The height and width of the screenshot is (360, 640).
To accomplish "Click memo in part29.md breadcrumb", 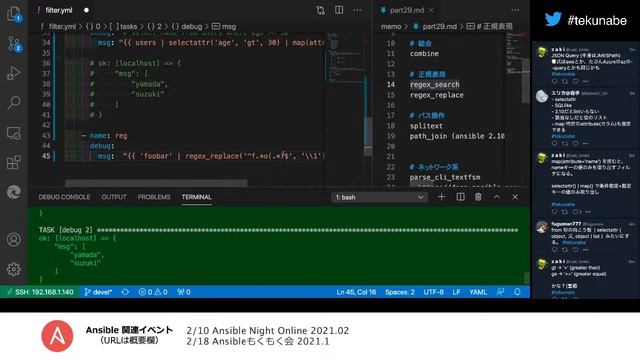I will coord(391,27).
